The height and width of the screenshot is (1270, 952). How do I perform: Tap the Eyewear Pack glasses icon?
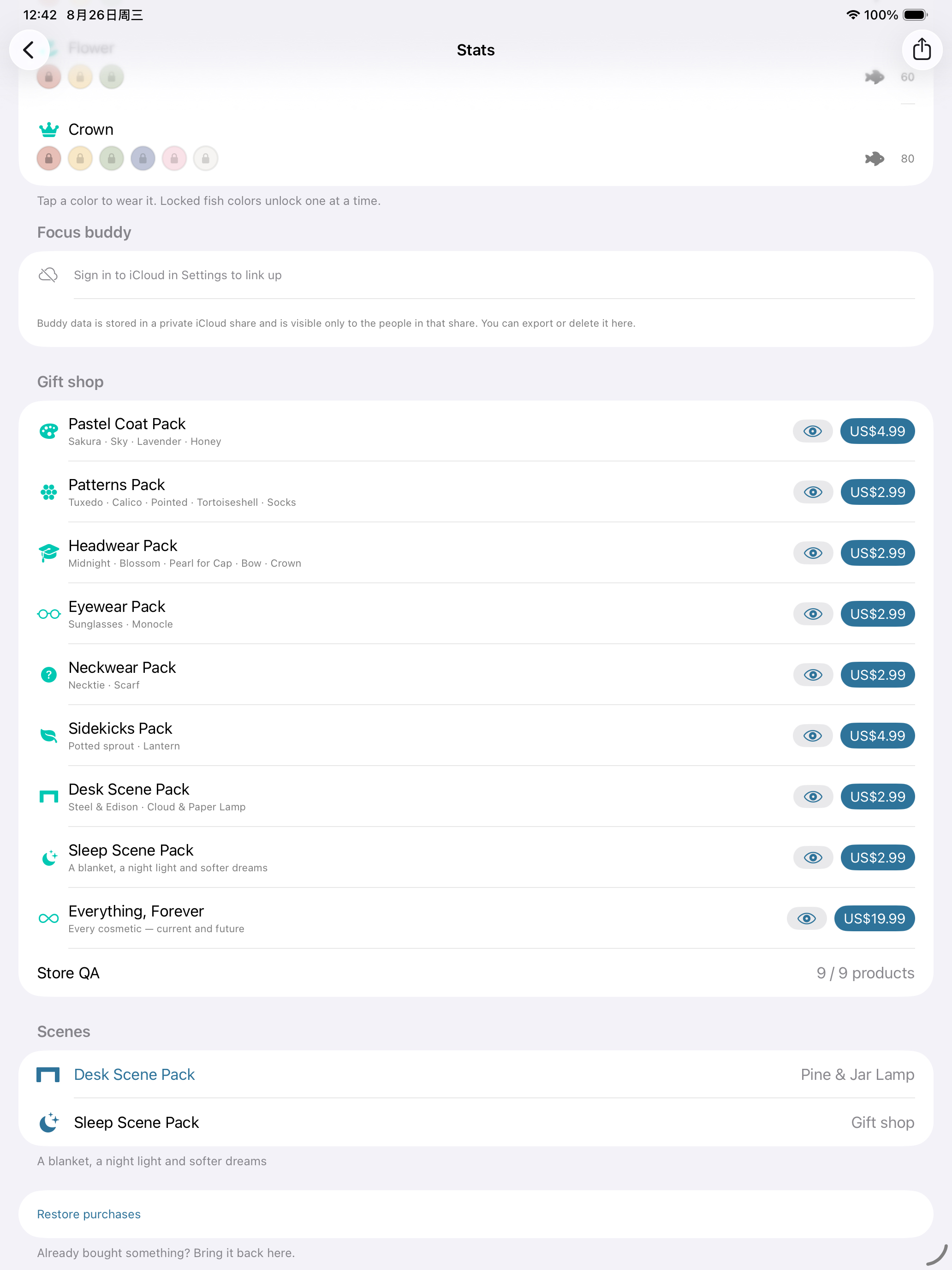point(49,614)
